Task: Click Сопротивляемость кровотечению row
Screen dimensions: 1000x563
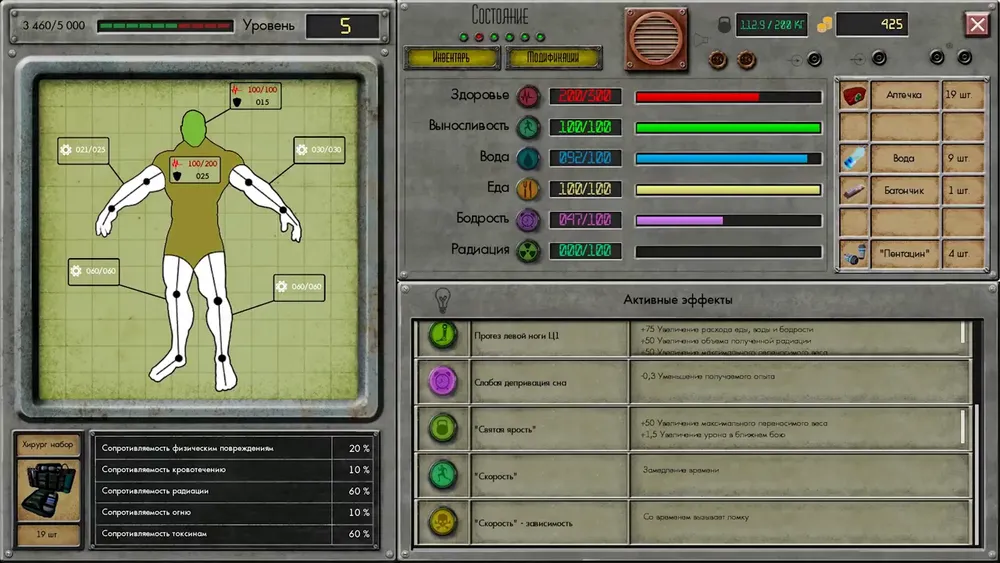Action: pyautogui.click(x=235, y=469)
